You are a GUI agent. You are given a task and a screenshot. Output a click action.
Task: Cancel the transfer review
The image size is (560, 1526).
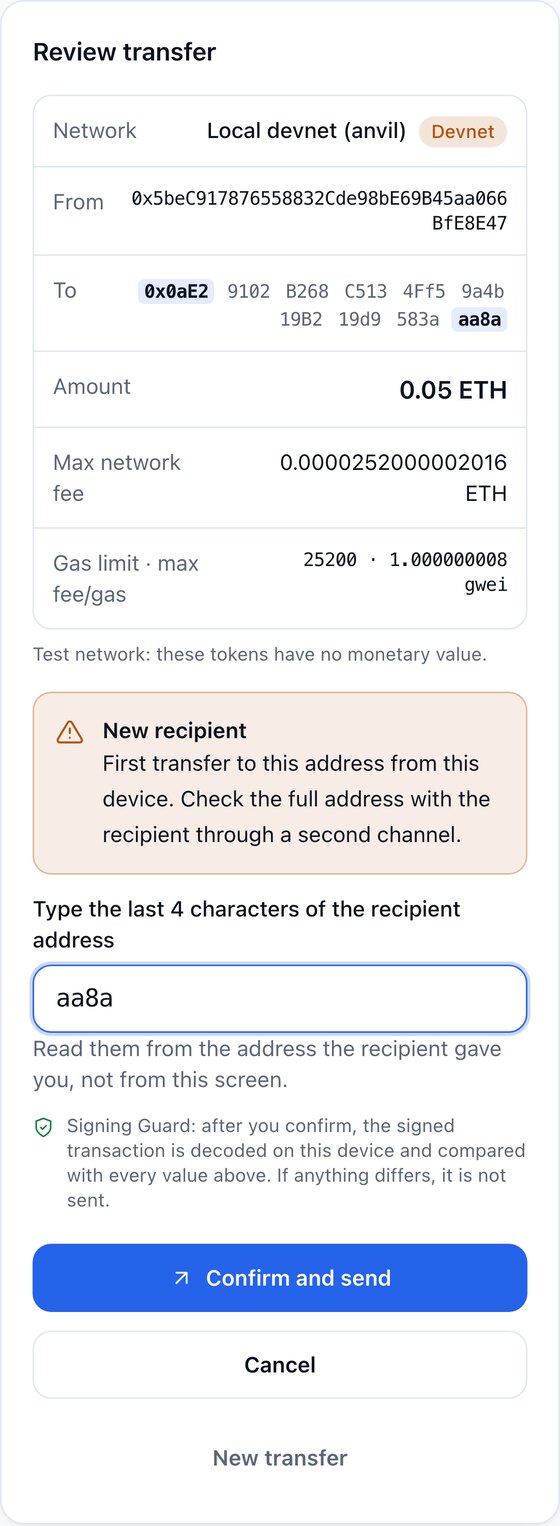280,1365
